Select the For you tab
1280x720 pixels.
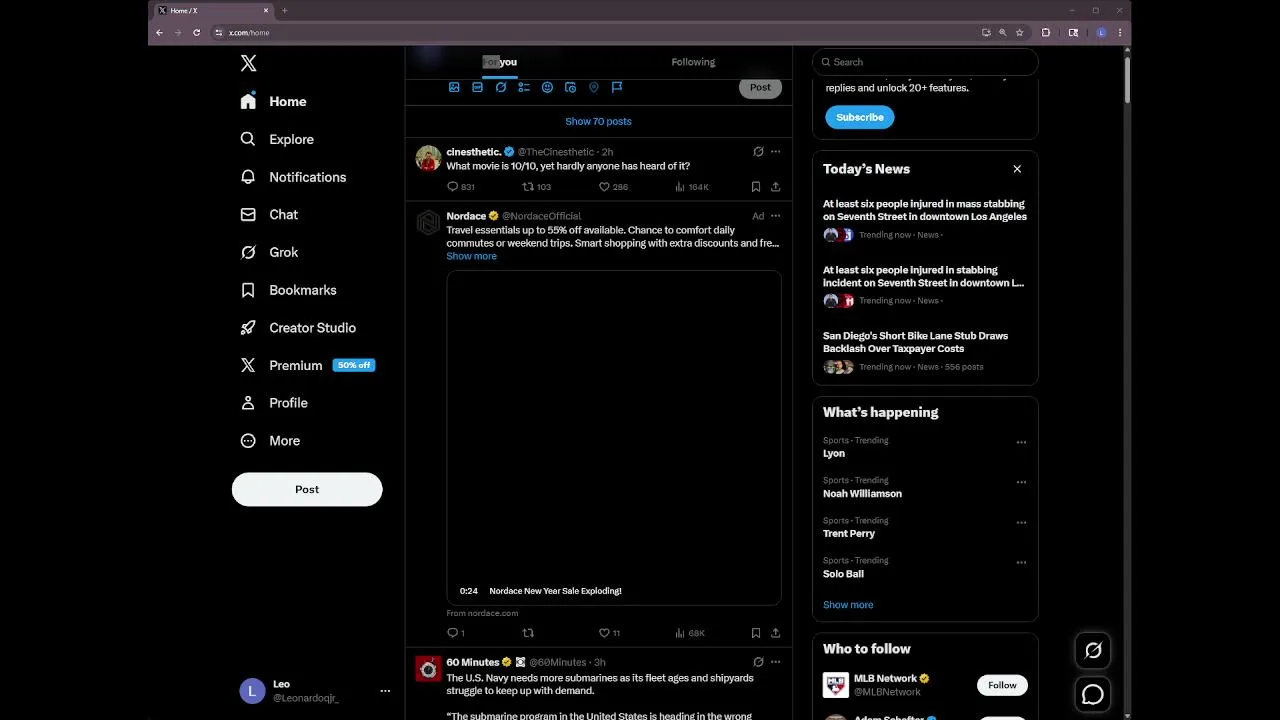coord(500,62)
